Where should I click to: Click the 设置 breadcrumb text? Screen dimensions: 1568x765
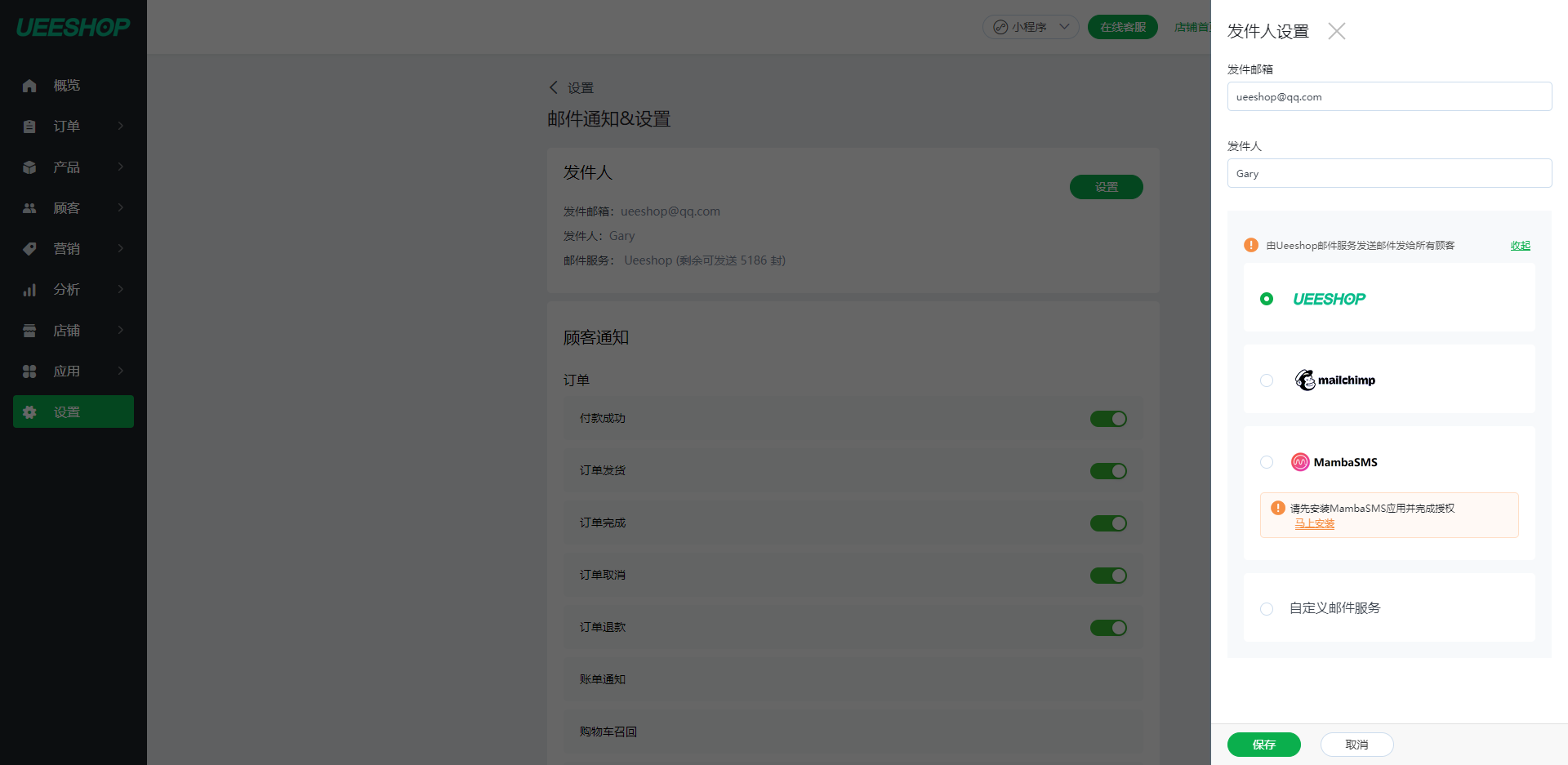click(x=581, y=88)
